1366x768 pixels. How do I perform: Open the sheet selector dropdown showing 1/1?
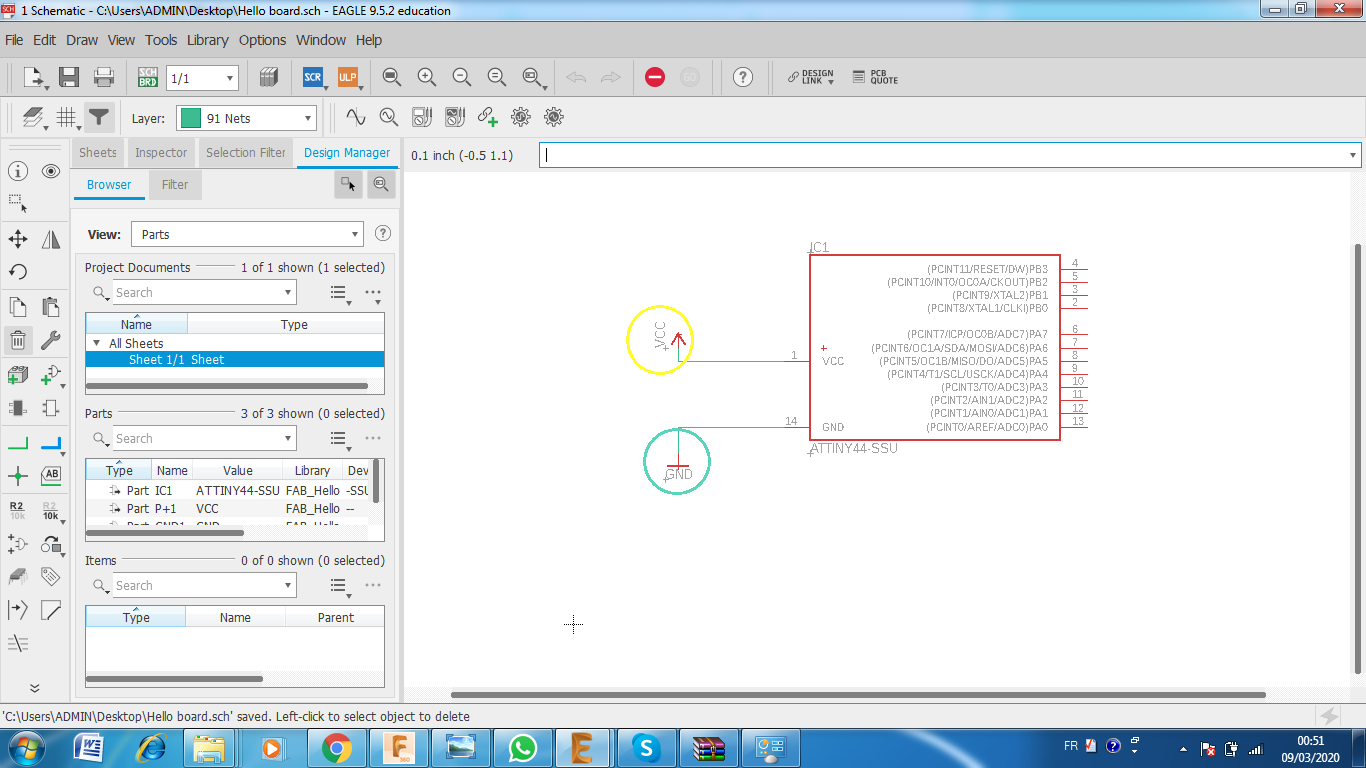(x=202, y=78)
